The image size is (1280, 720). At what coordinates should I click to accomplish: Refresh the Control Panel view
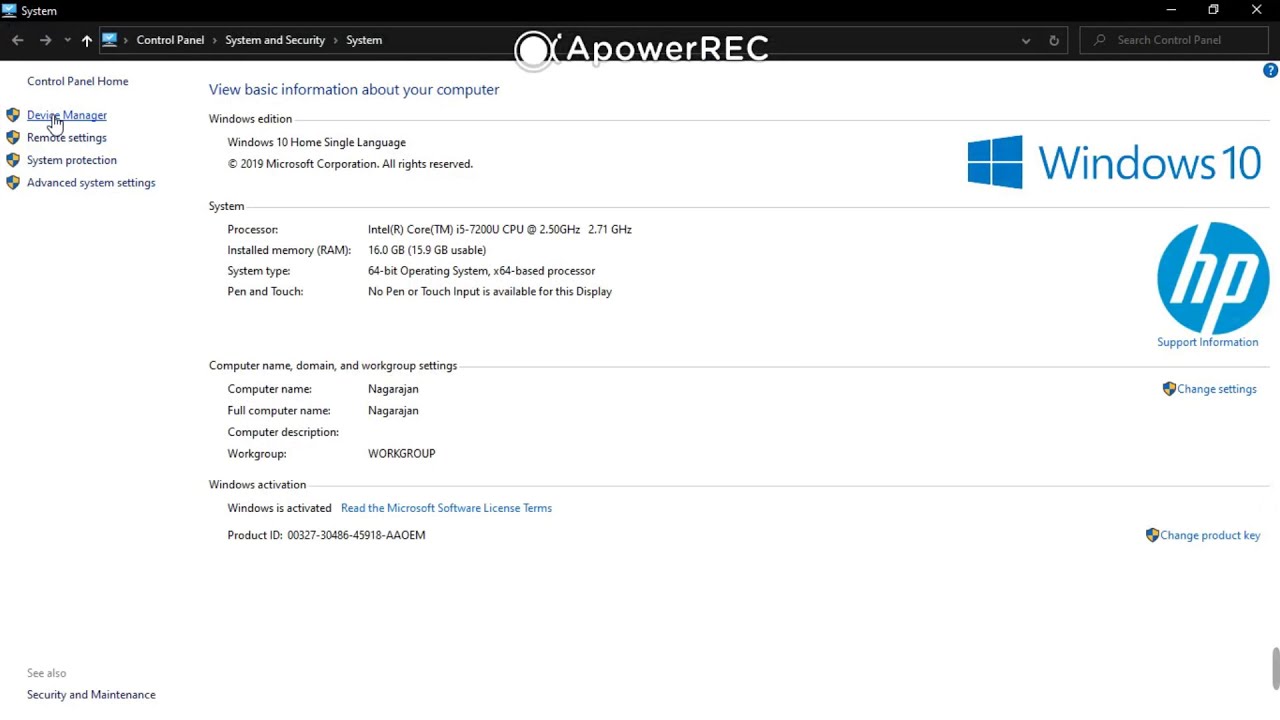[1053, 40]
